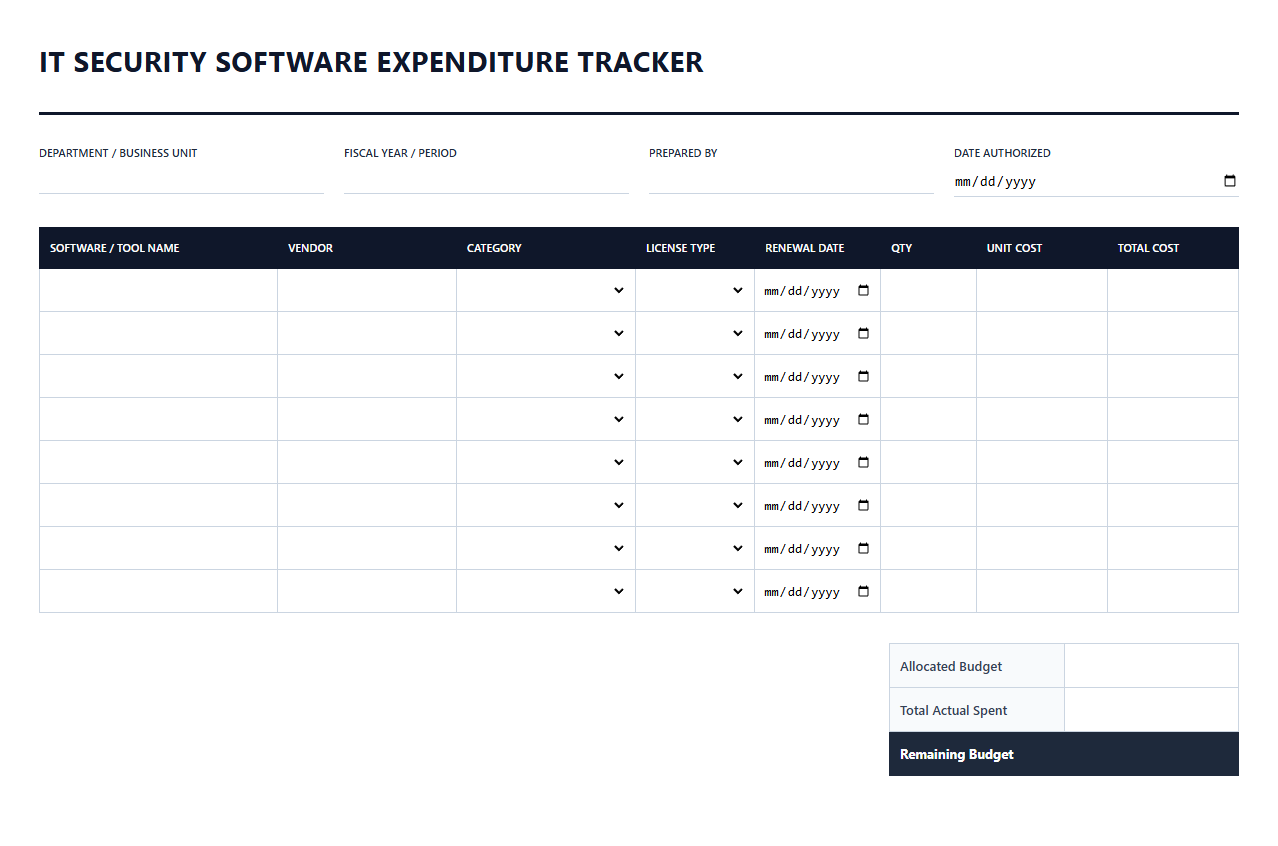Click the first row's Total Cost cell
Viewport: 1278px width, 846px height.
point(1173,290)
